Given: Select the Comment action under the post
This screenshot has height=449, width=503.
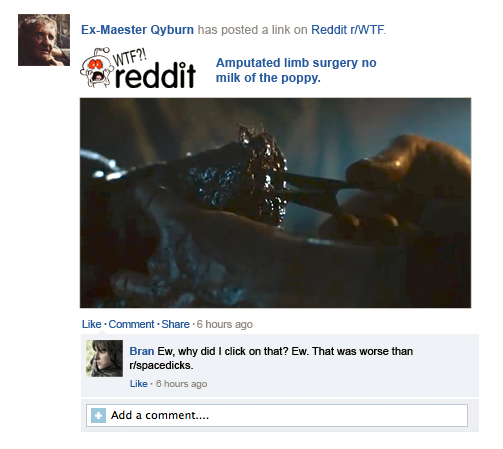Looking at the screenshot, I should tap(131, 324).
